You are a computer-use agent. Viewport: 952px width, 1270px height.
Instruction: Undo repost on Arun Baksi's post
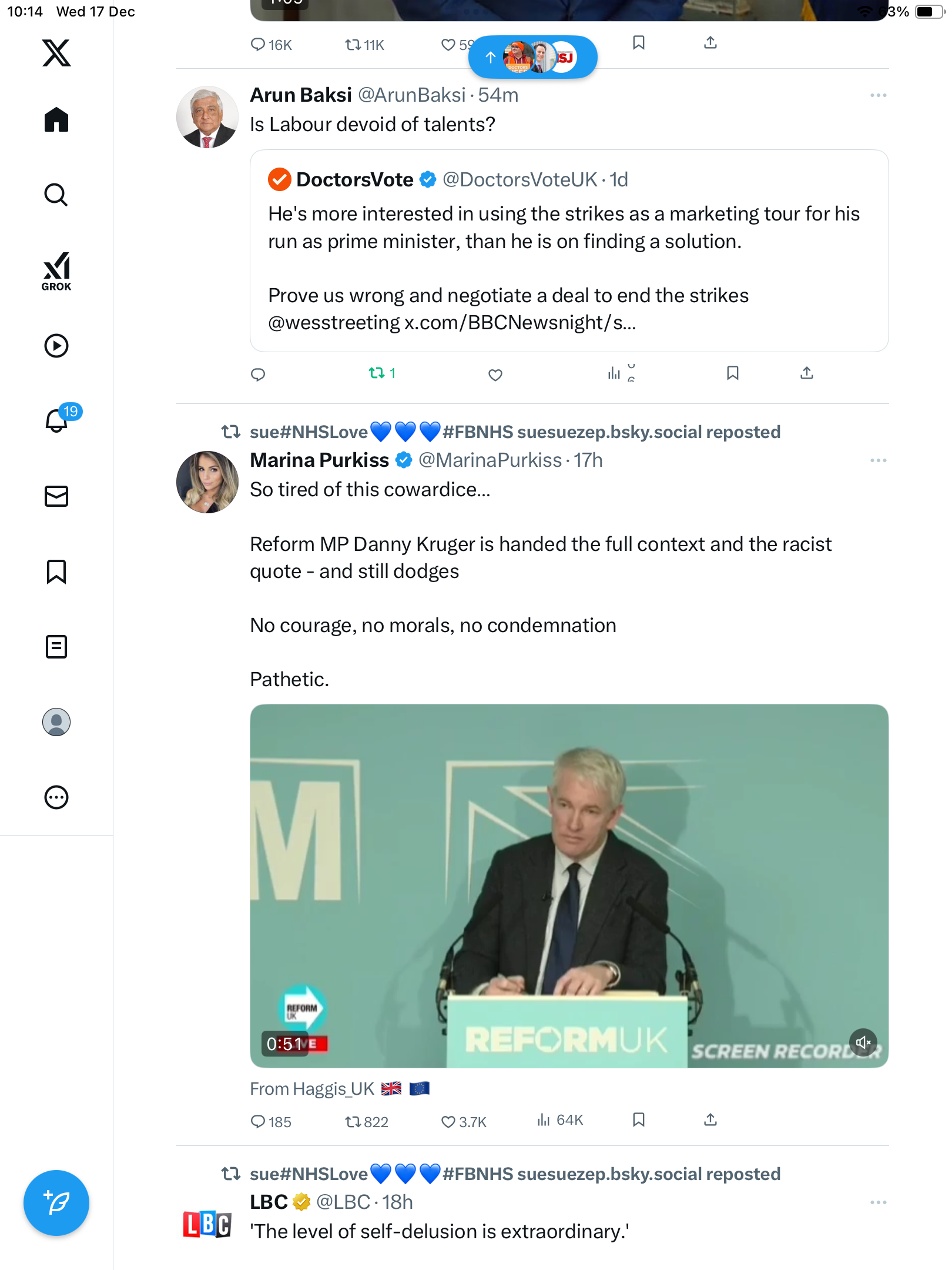coord(377,373)
